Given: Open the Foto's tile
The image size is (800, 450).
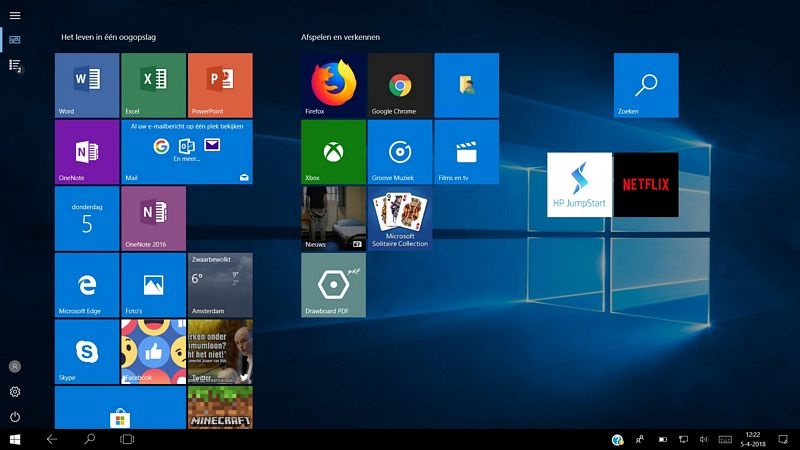Looking at the screenshot, I should click(x=154, y=285).
